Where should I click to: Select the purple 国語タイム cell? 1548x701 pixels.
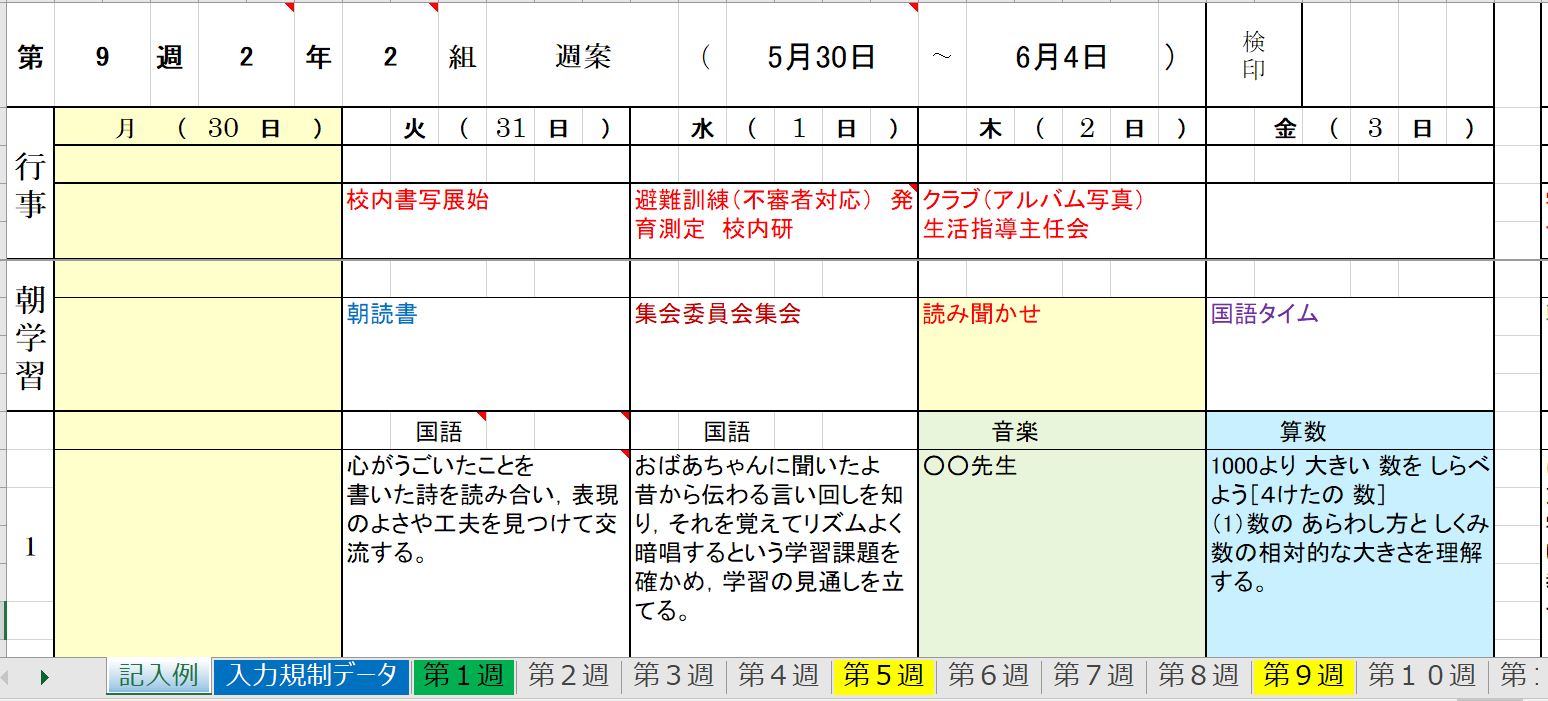(x=1348, y=350)
